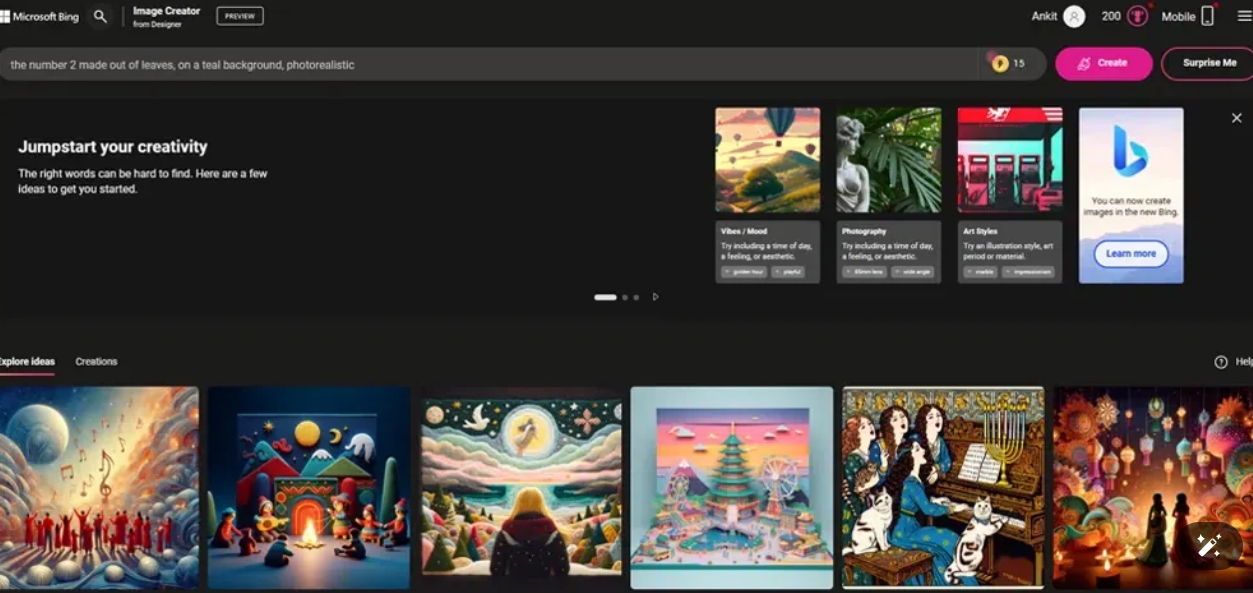Click the pink boost token showing 200
1253x593 pixels.
(x=1137, y=16)
